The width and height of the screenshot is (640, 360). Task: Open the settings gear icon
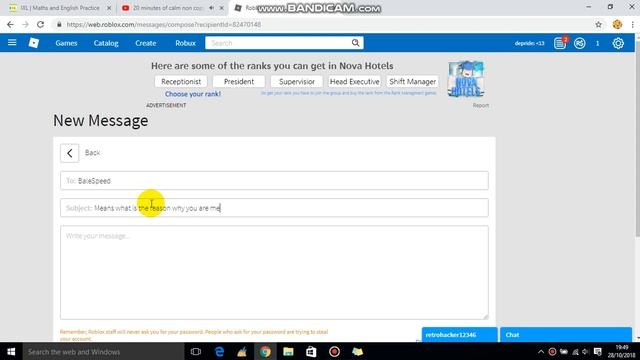click(x=618, y=43)
